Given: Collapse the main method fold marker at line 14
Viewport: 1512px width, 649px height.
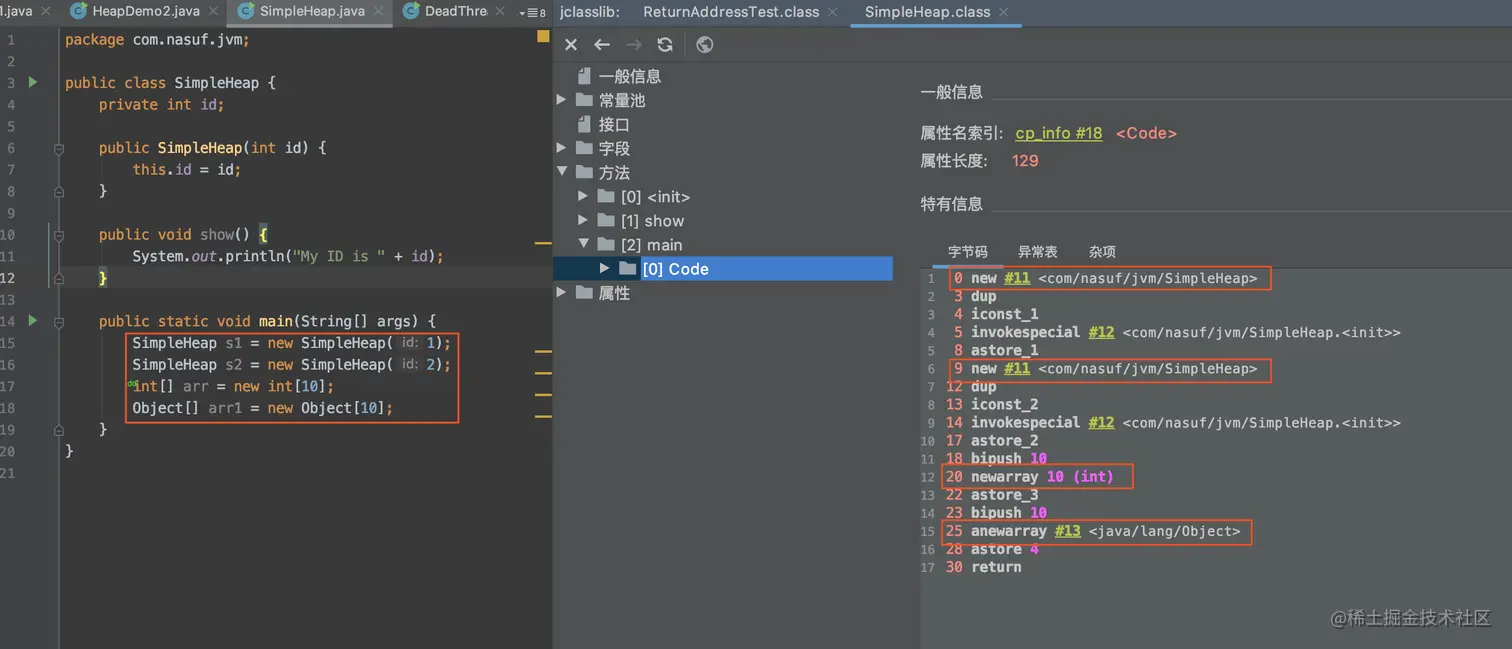Looking at the screenshot, I should point(59,321).
